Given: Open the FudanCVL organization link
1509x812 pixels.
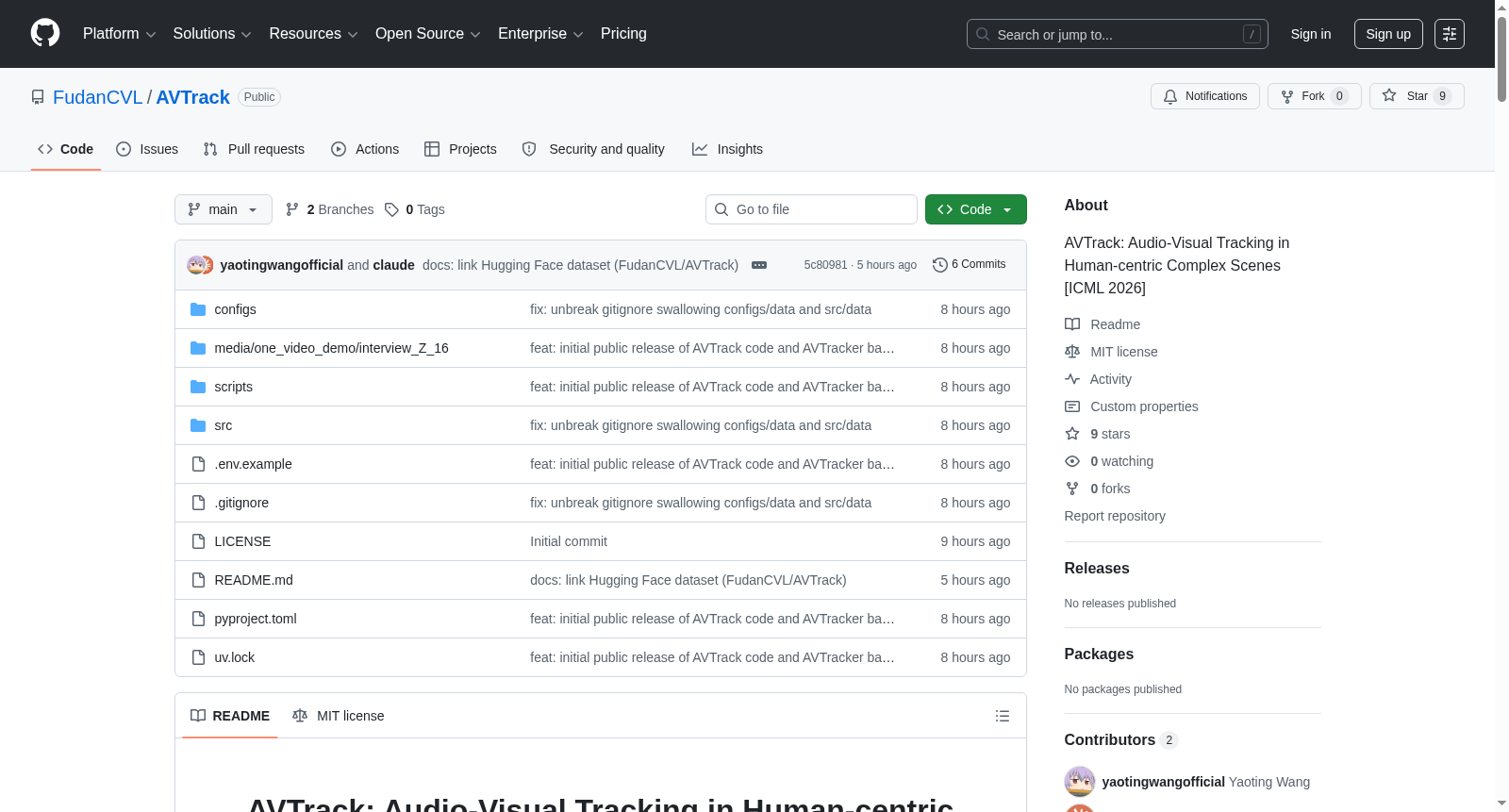Looking at the screenshot, I should [98, 97].
